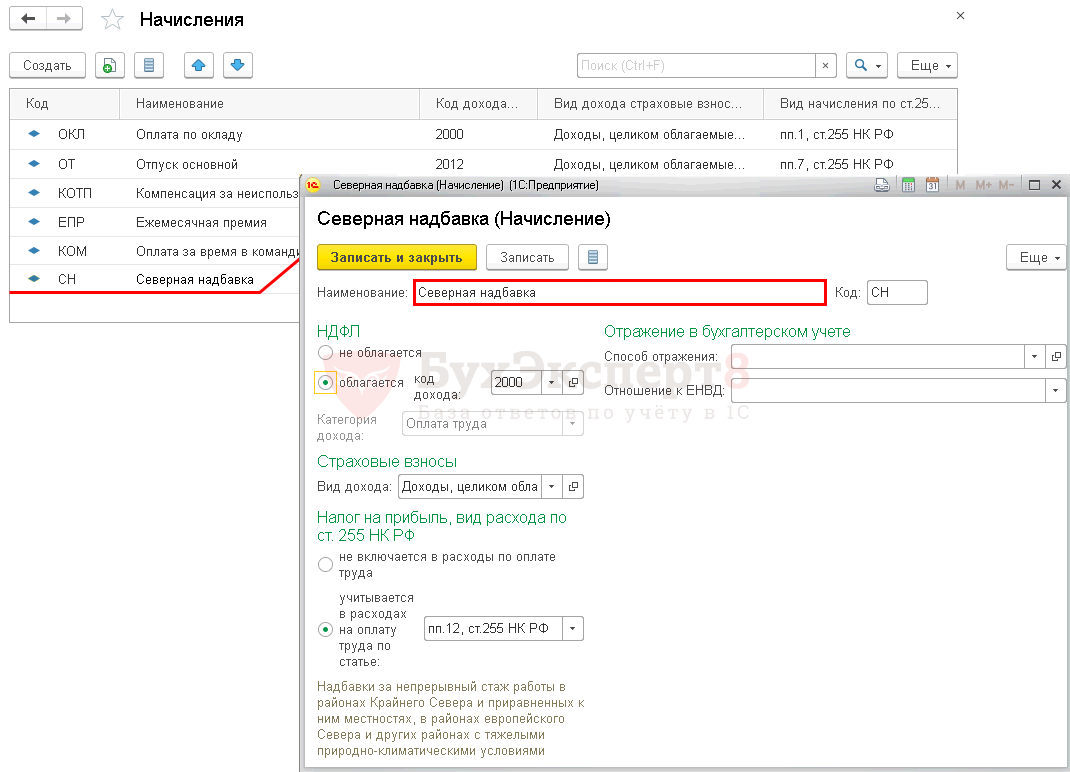Select НДФЛ 'не облагается' radio button
Viewport: 1070px width, 772px height.
(325, 353)
